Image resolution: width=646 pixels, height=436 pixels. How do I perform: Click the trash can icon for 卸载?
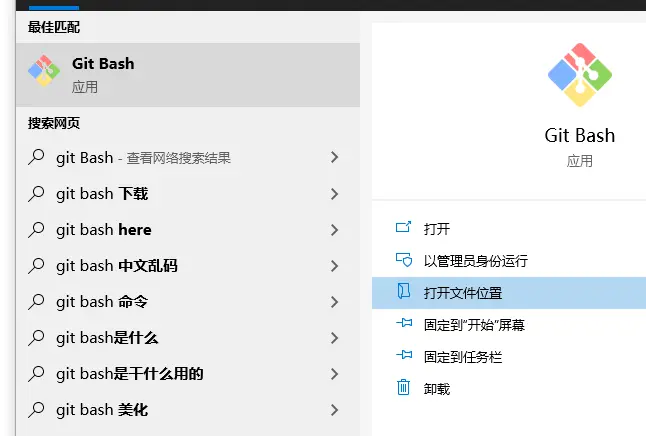(x=403, y=387)
